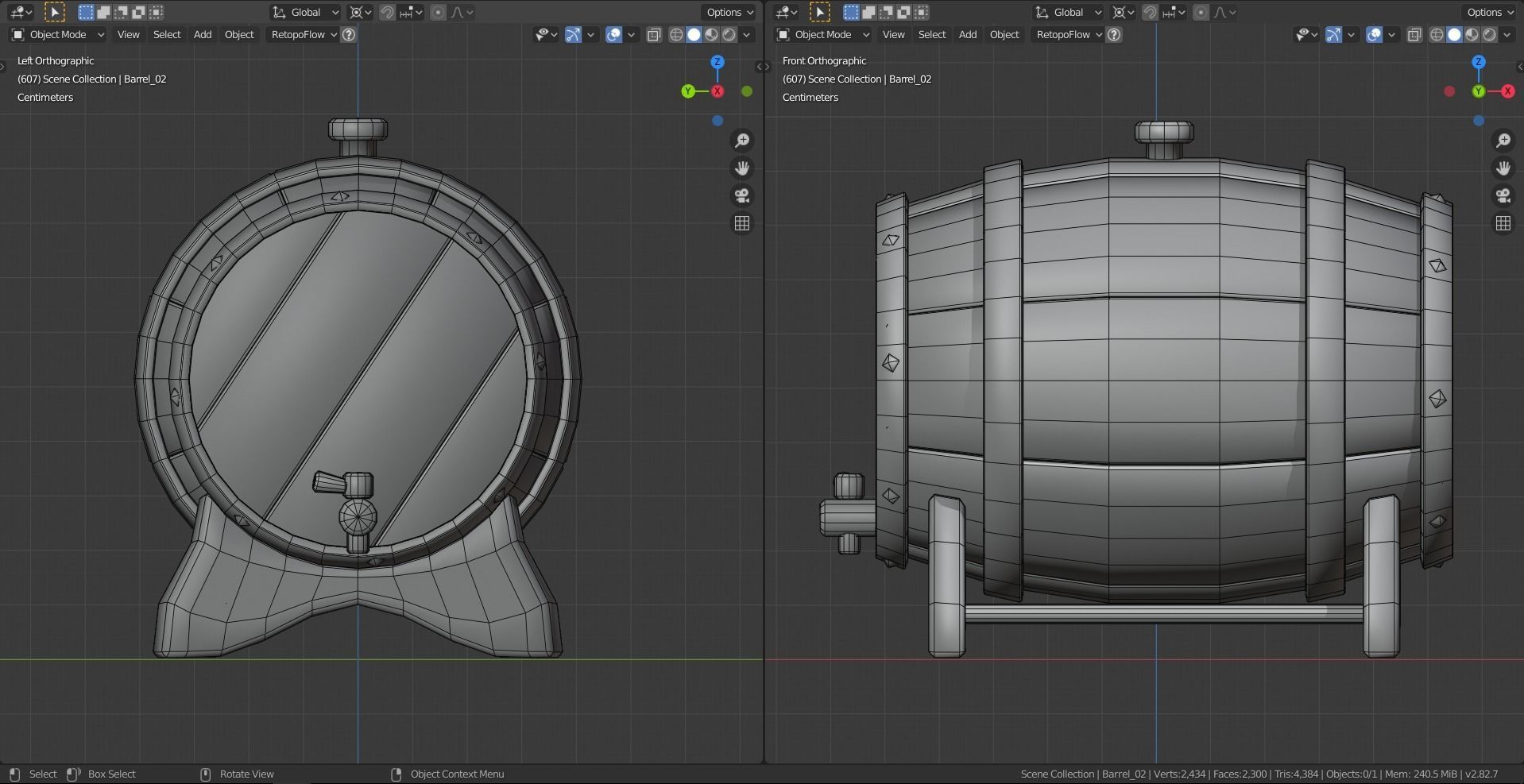This screenshot has width=1524, height=784.
Task: Toggle X-ray in Front Orthographic viewport
Action: [1414, 34]
